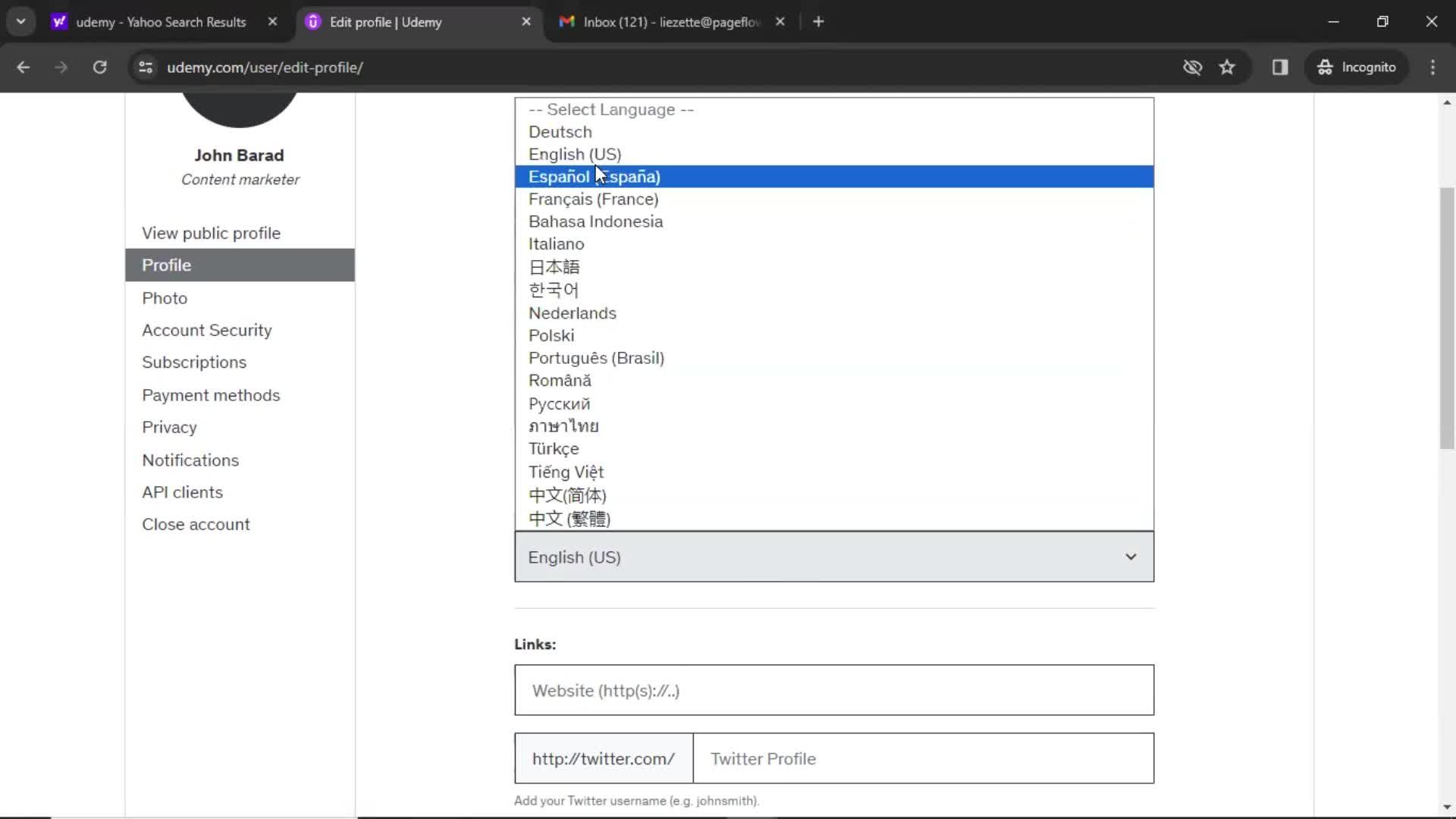
Task: Click the bookmark/star icon in toolbar
Action: [1229, 67]
